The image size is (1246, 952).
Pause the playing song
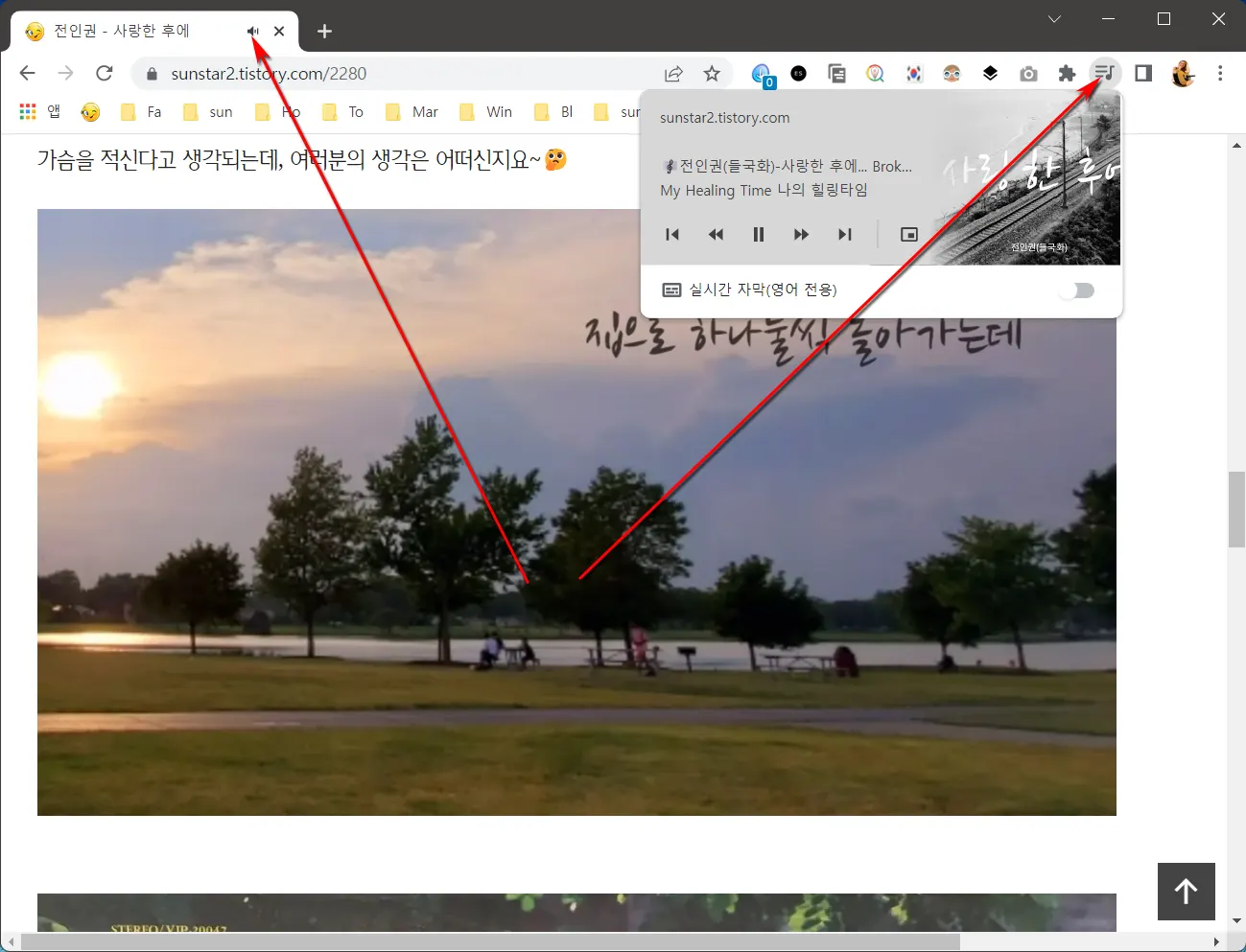coord(758,234)
